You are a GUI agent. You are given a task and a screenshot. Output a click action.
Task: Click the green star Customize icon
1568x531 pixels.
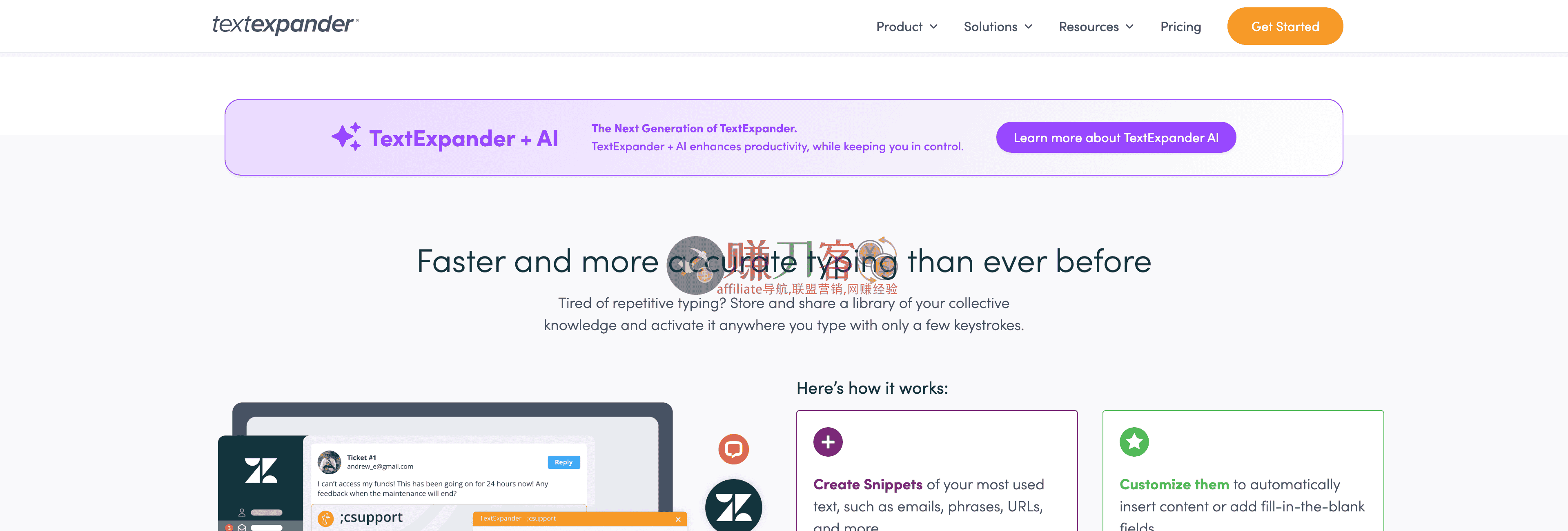[x=1134, y=442]
